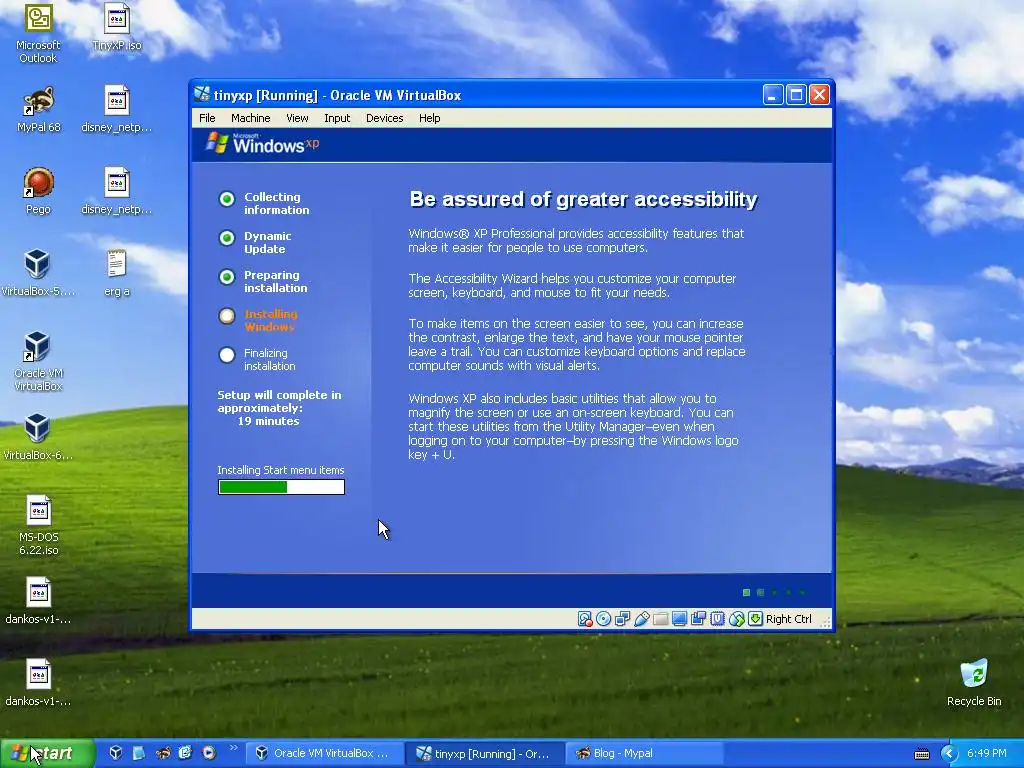Click the USB devices indicator in the VM status bar
This screenshot has height=768, width=1024.
coord(641,618)
